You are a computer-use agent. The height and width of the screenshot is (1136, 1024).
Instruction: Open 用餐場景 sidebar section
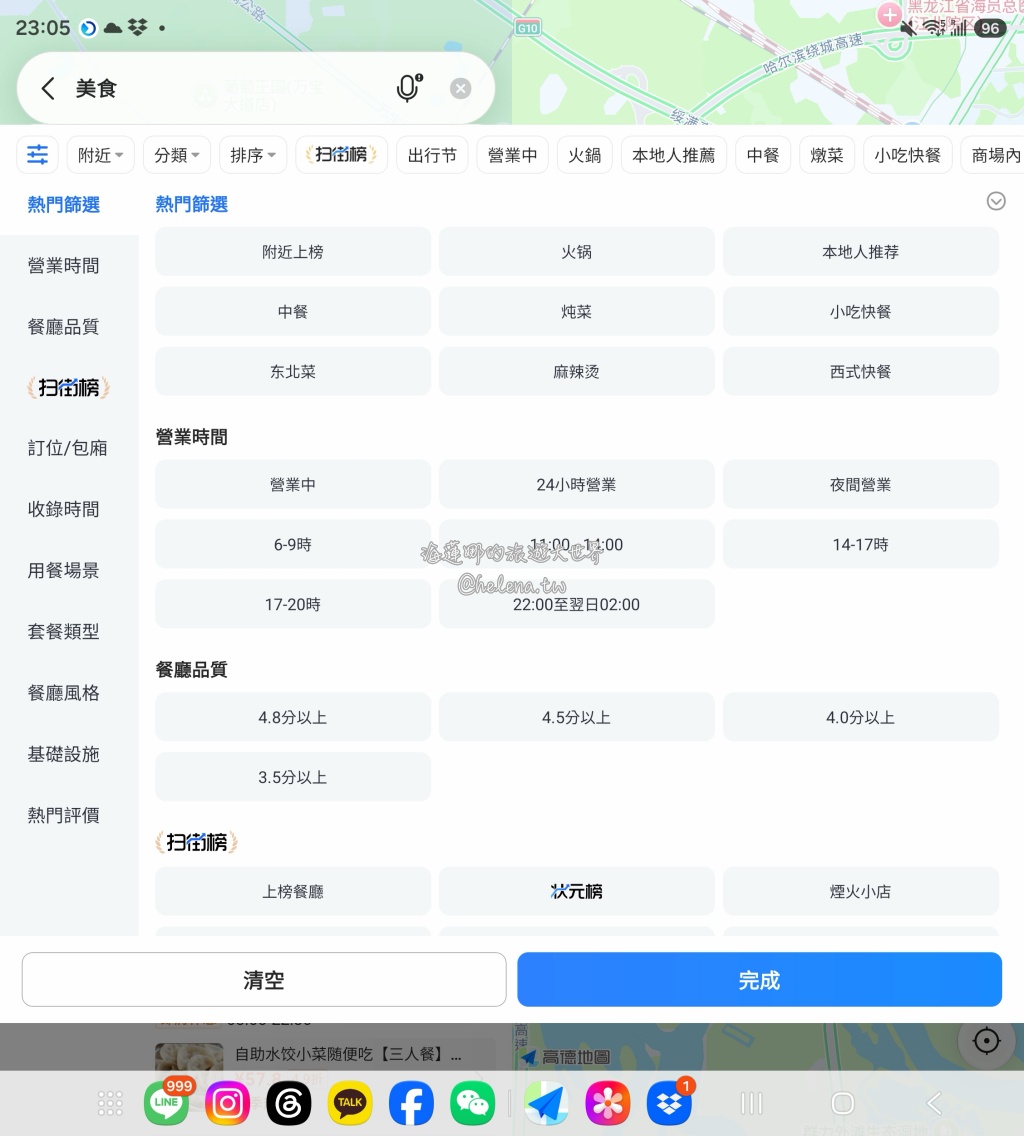pos(64,570)
